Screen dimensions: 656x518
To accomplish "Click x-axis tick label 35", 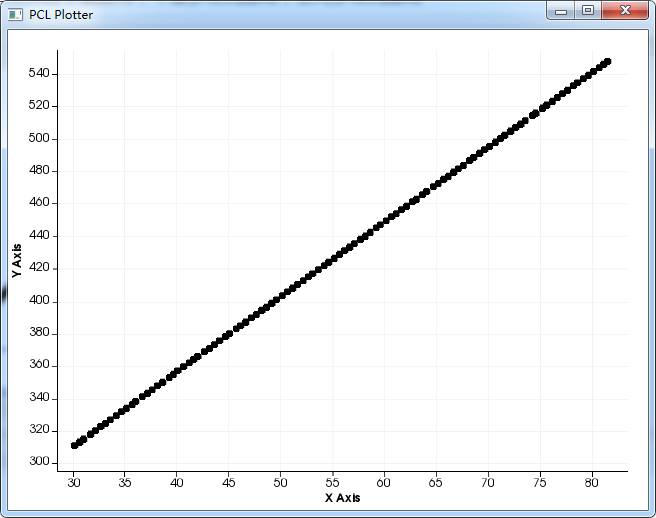I will [x=125, y=483].
